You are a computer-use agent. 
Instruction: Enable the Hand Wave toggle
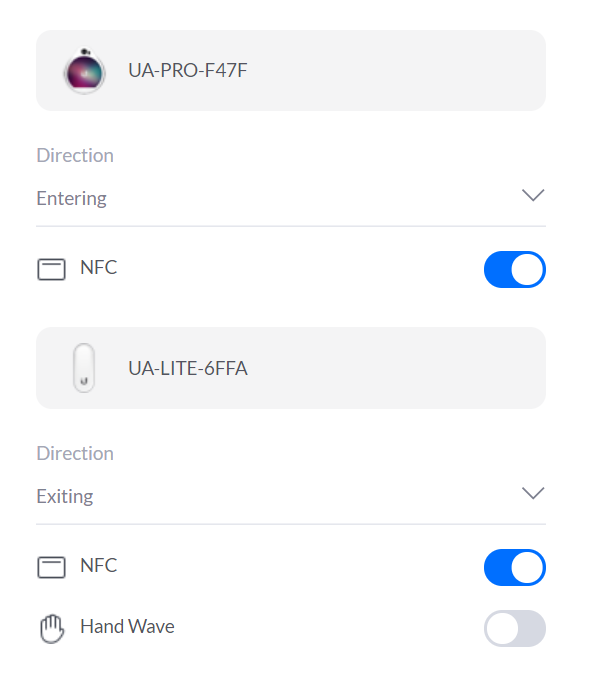tap(514, 628)
